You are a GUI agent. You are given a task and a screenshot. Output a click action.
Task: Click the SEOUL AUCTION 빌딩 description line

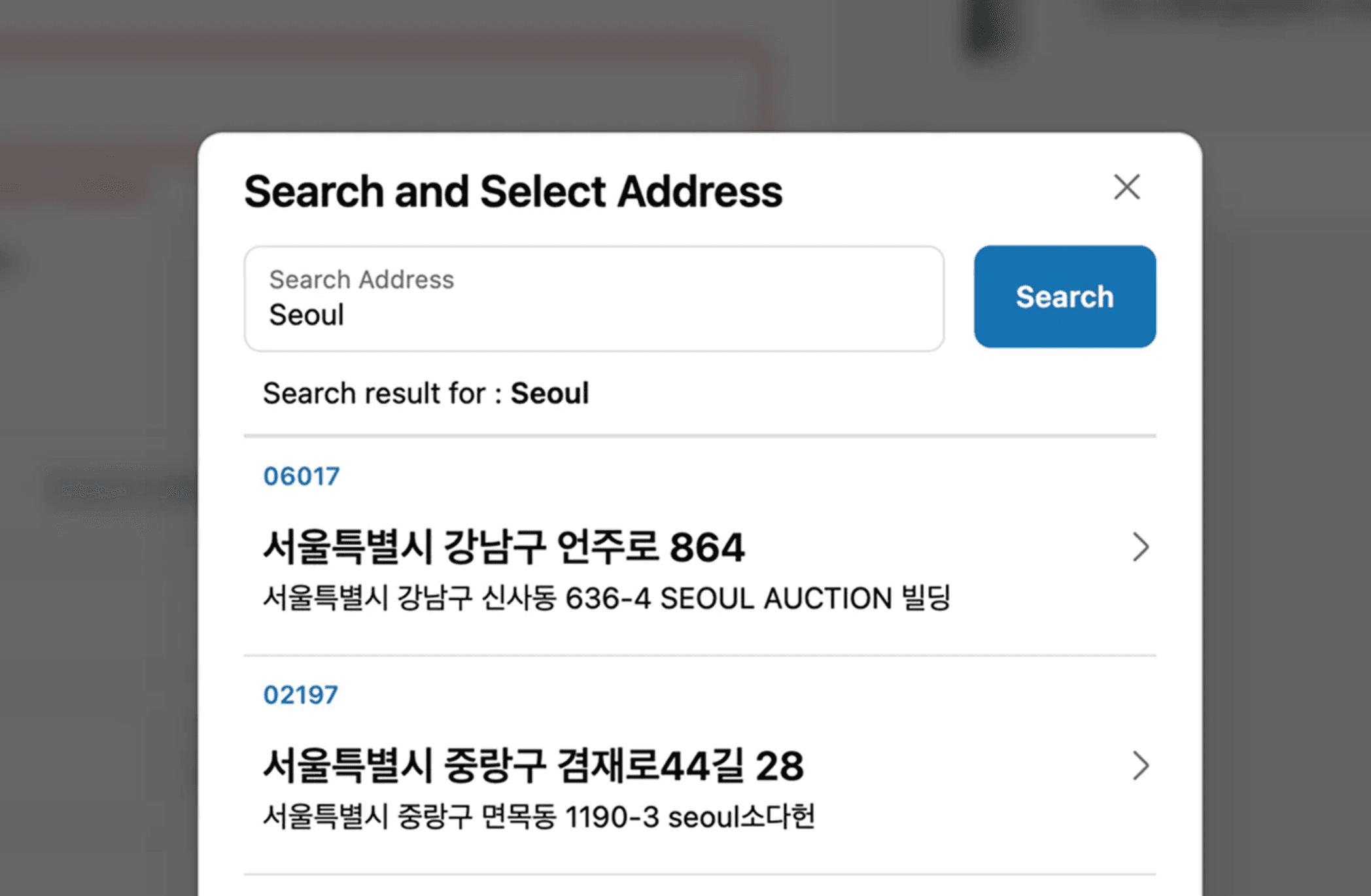tap(608, 597)
